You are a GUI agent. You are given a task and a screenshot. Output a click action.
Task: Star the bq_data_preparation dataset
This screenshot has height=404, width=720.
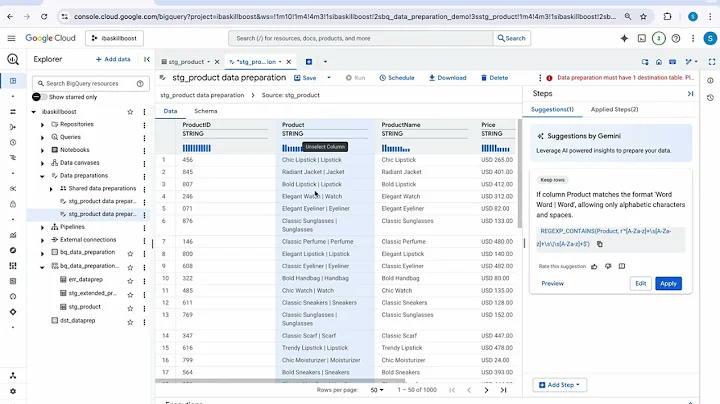click(130, 253)
